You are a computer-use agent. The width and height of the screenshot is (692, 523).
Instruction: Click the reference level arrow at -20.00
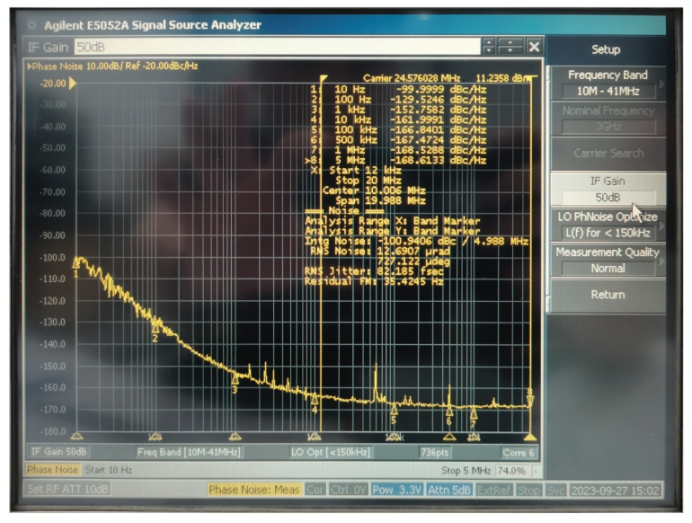[x=73, y=83]
